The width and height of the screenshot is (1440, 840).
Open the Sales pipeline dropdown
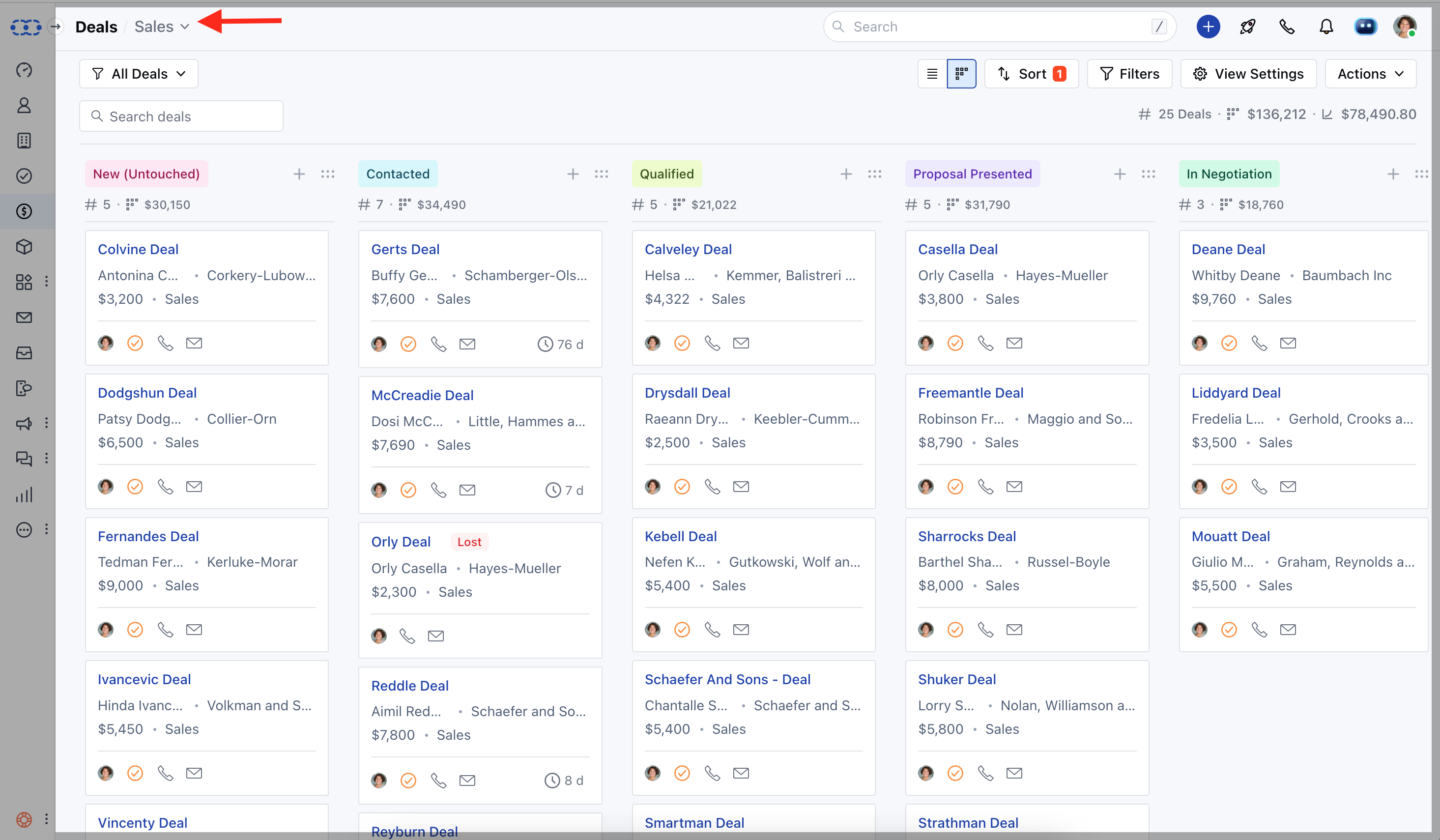162,27
